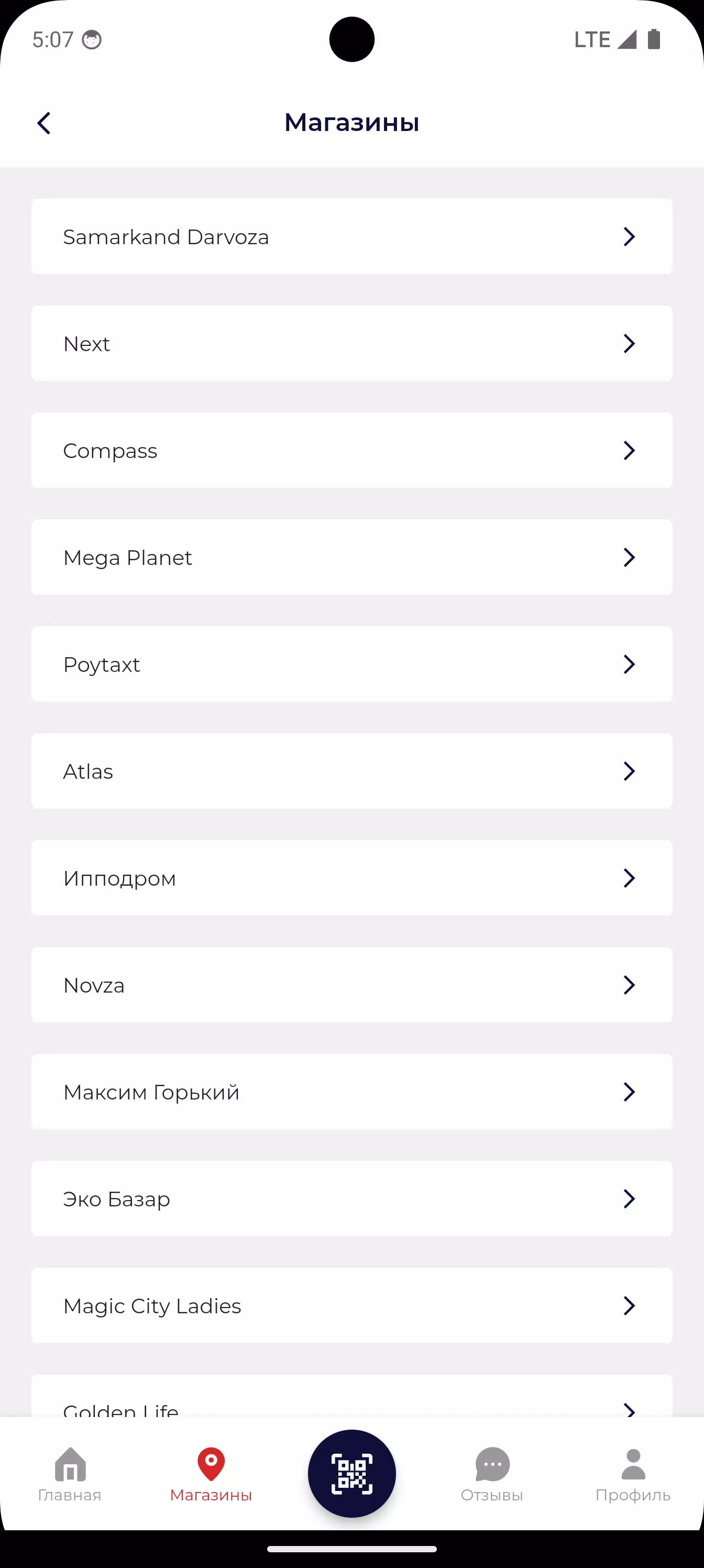Open the QR code scanner button
The image size is (704, 1568).
point(351,1473)
